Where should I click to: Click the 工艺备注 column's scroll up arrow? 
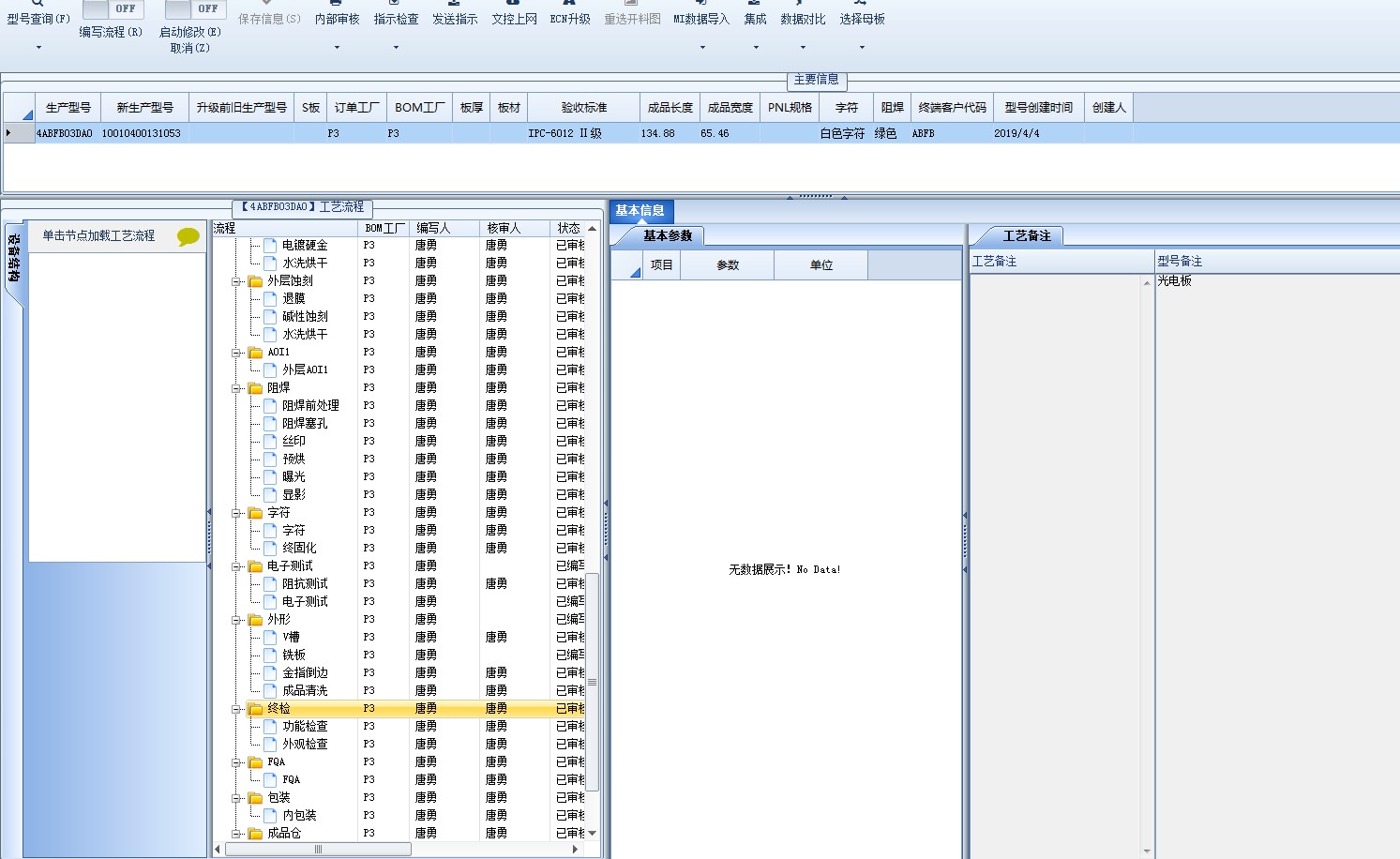coord(1147,282)
